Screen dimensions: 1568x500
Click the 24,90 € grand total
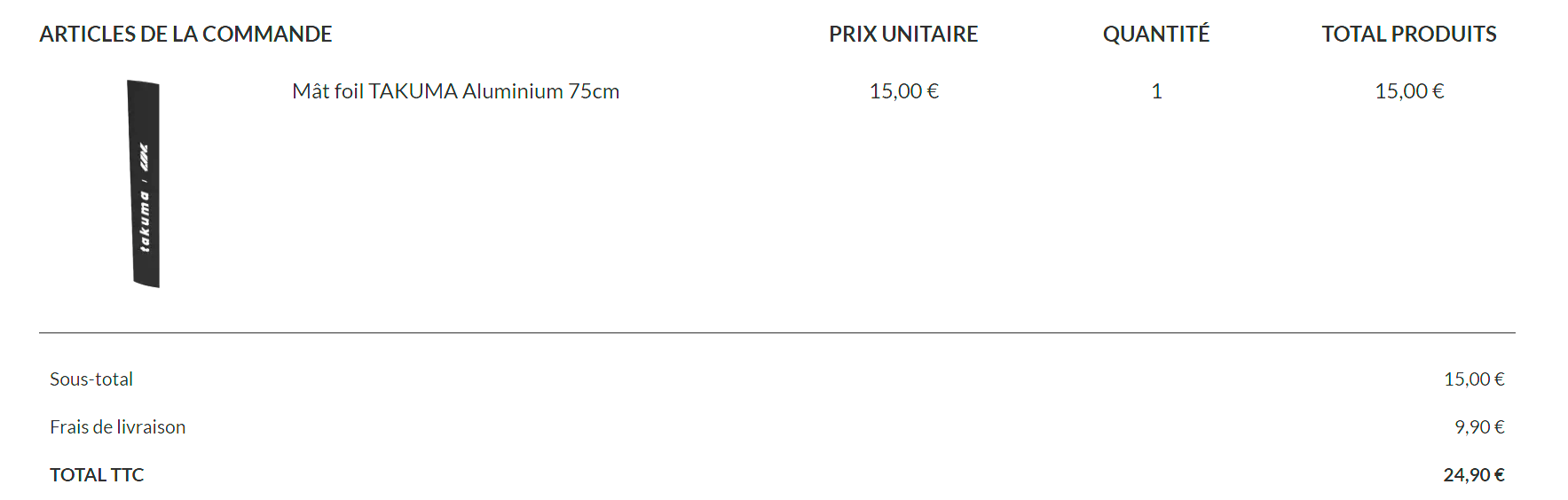[x=1473, y=475]
